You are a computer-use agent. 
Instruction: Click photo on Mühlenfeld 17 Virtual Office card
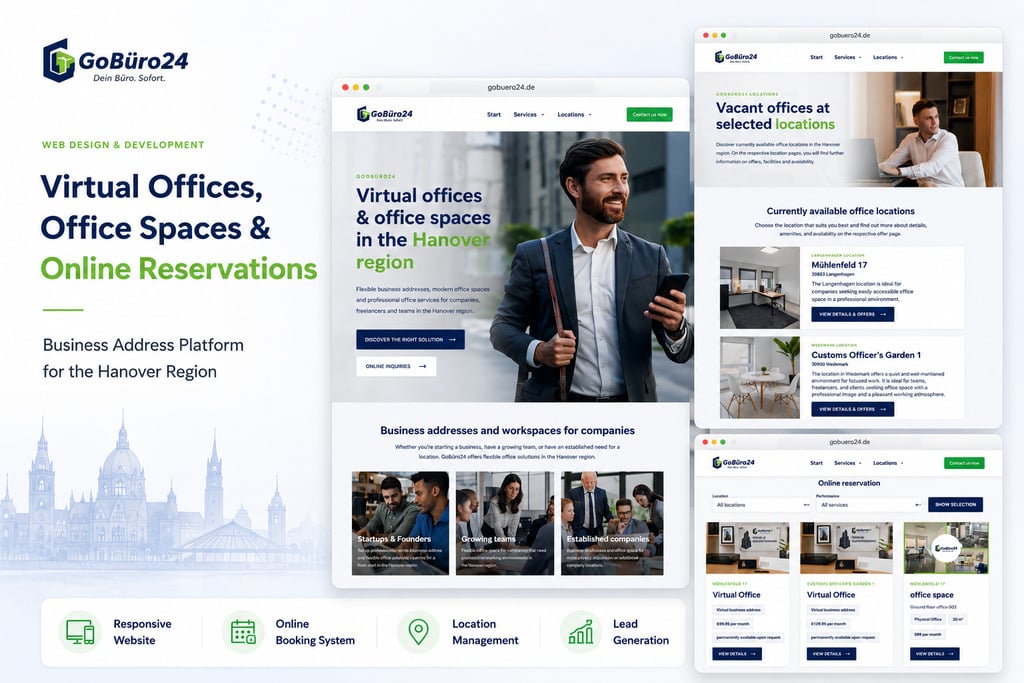[x=748, y=548]
